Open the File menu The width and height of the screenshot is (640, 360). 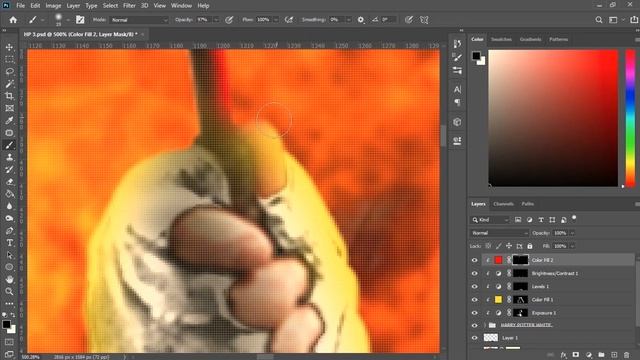pyautogui.click(x=20, y=6)
